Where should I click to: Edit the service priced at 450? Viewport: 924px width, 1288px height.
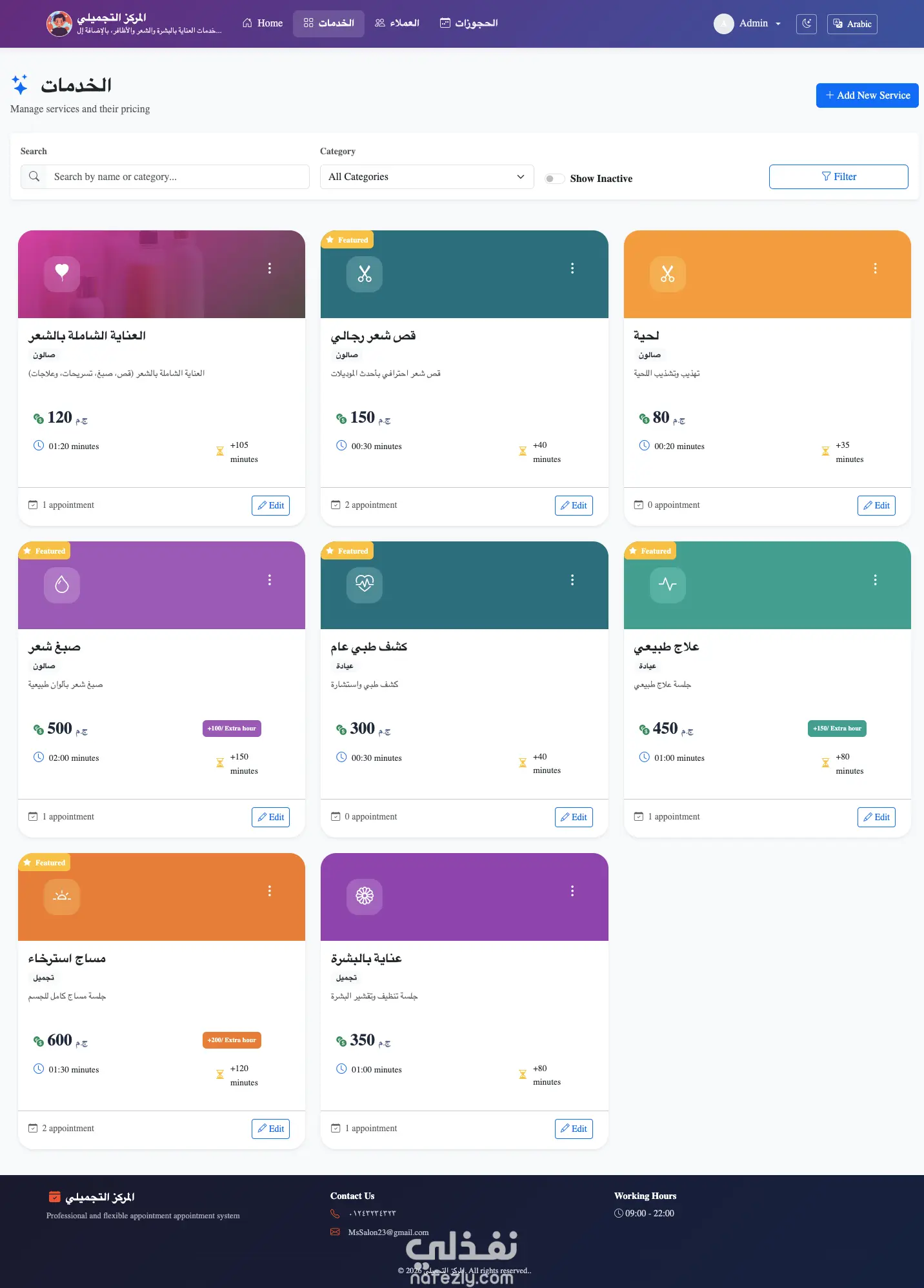(876, 817)
